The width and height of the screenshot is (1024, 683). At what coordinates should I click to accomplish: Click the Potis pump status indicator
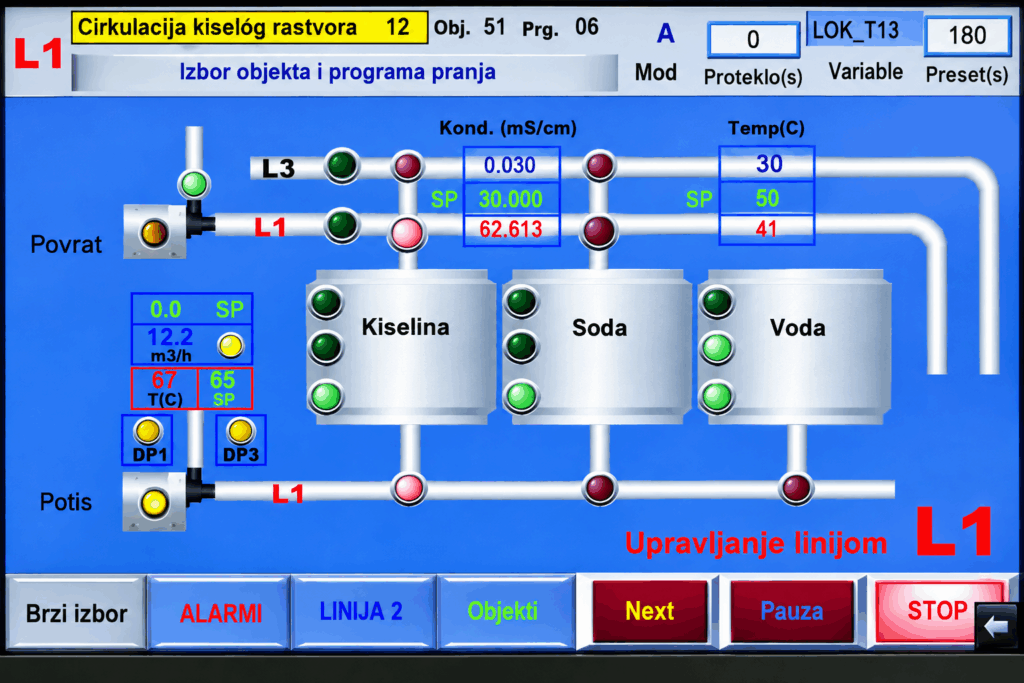pos(154,502)
